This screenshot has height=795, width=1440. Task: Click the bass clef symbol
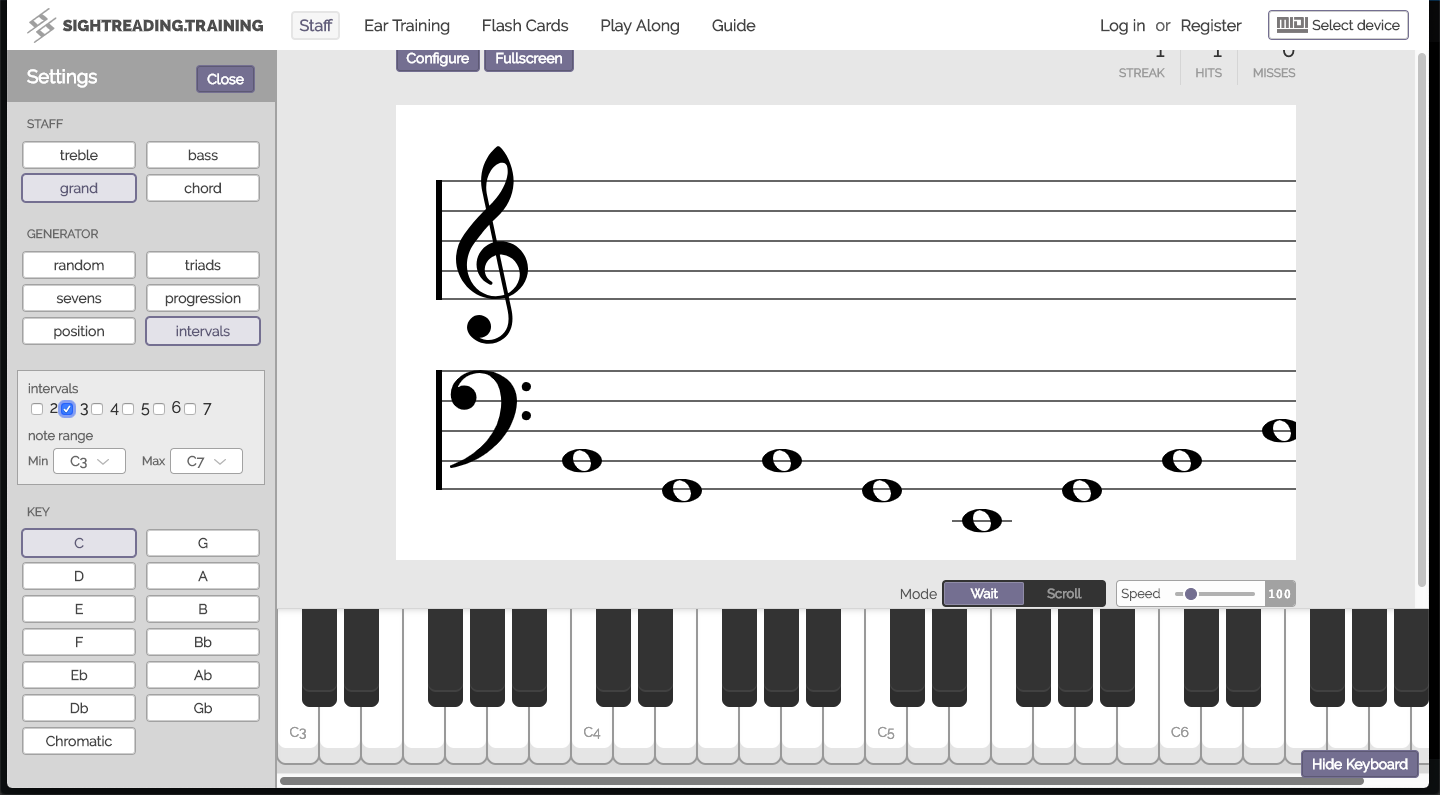pyautogui.click(x=490, y=419)
